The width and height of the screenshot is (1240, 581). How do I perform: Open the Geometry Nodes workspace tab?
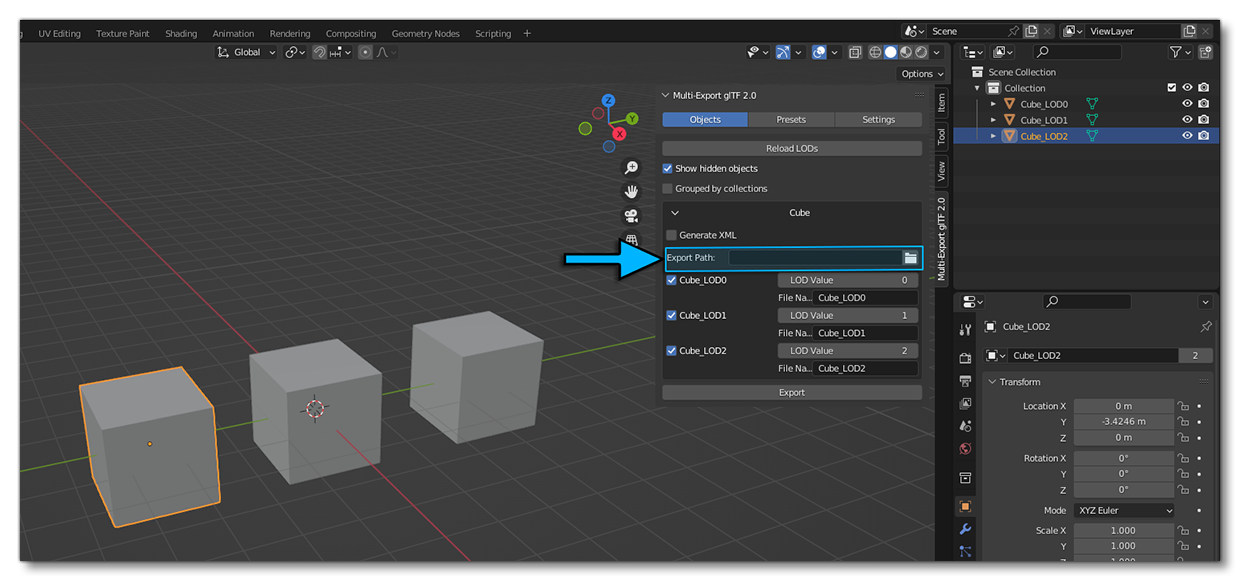click(x=426, y=33)
